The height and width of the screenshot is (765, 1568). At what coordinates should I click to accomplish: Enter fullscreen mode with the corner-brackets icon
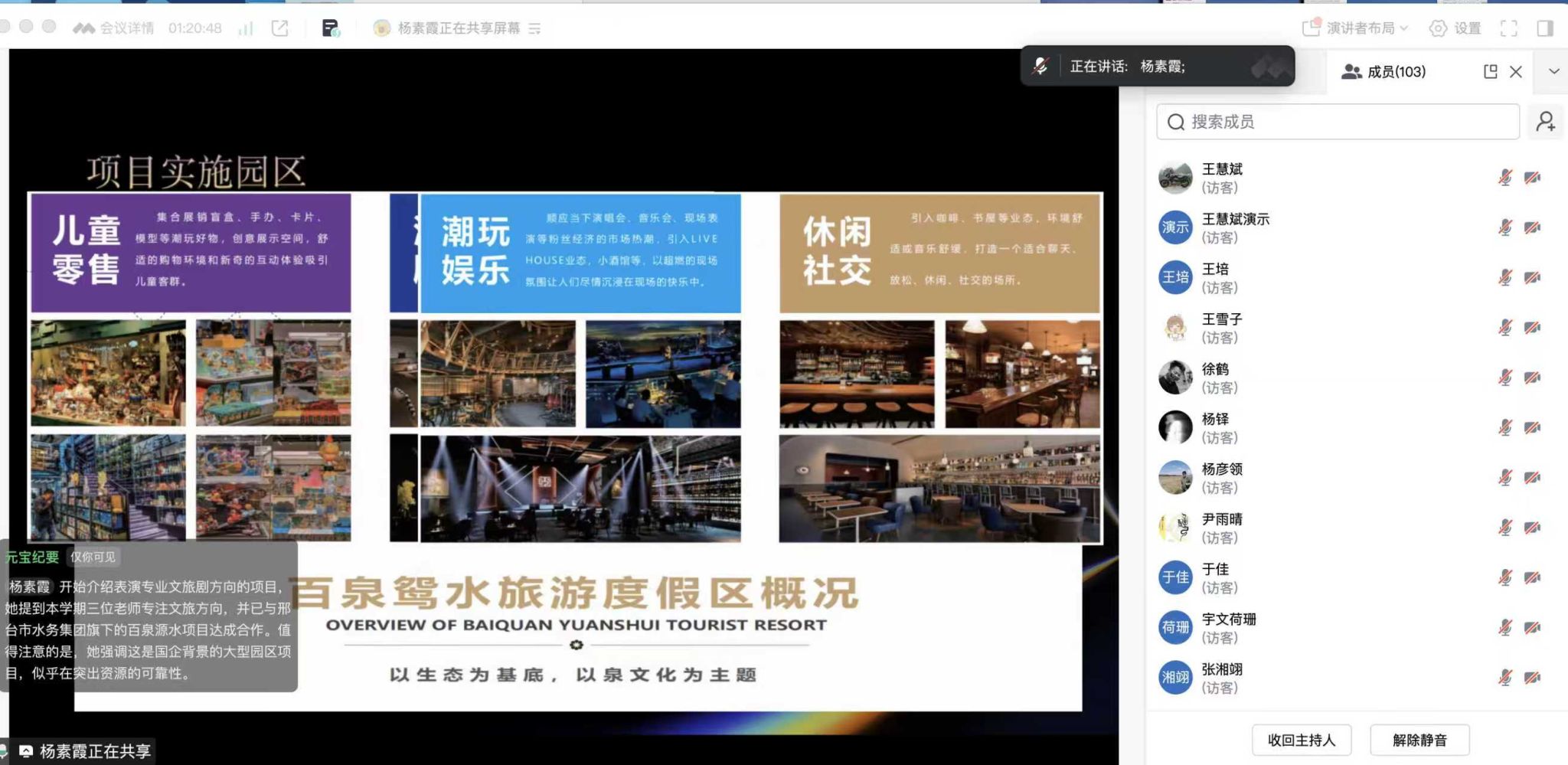pos(1509,28)
